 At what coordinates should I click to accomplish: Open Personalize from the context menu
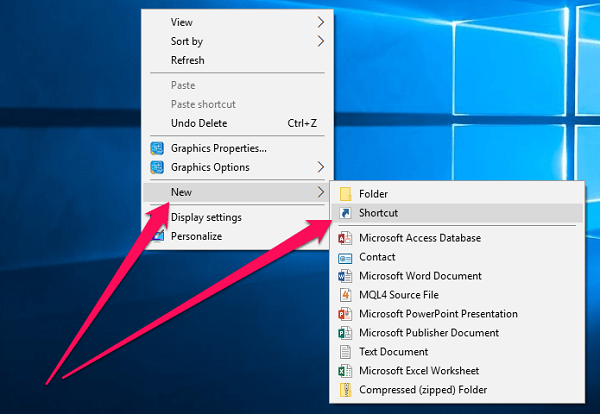(196, 236)
